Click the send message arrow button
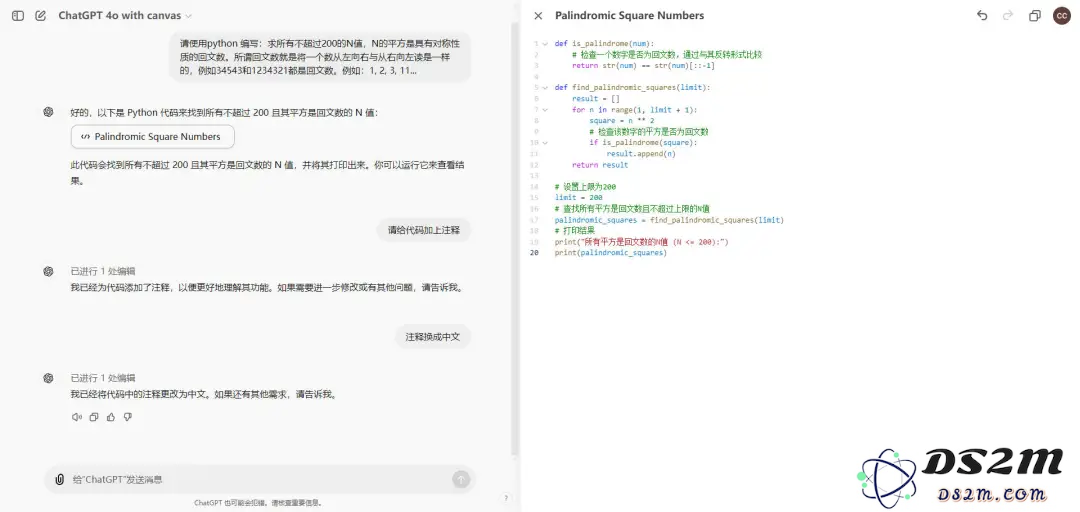The width and height of the screenshot is (1080, 512). pyautogui.click(x=461, y=479)
